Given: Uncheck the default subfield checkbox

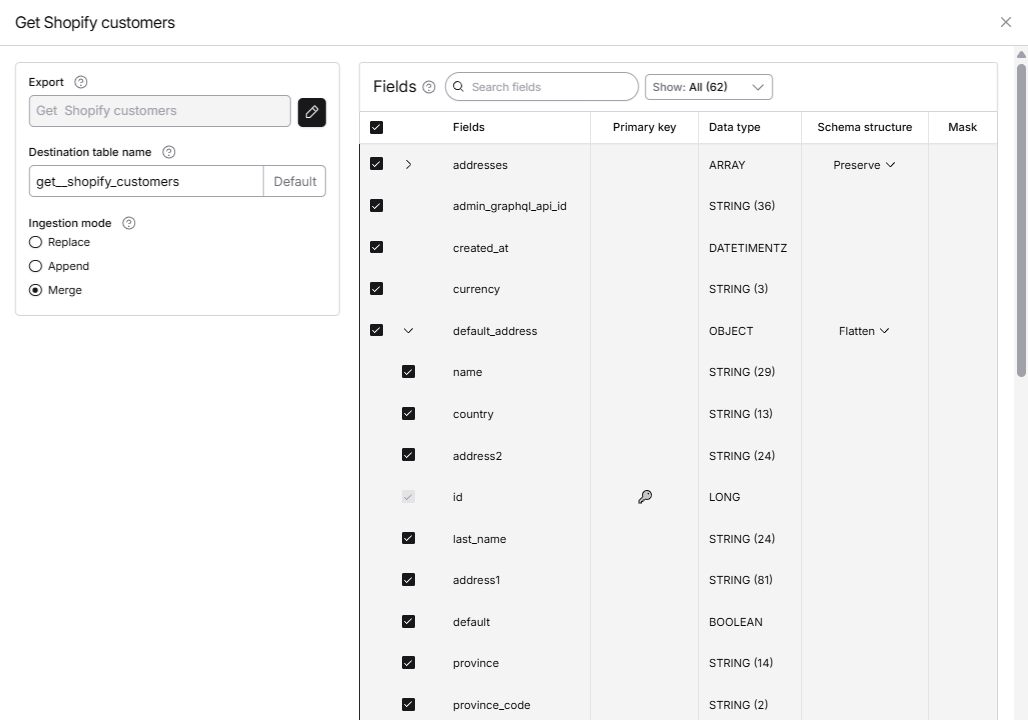Looking at the screenshot, I should pos(408,622).
